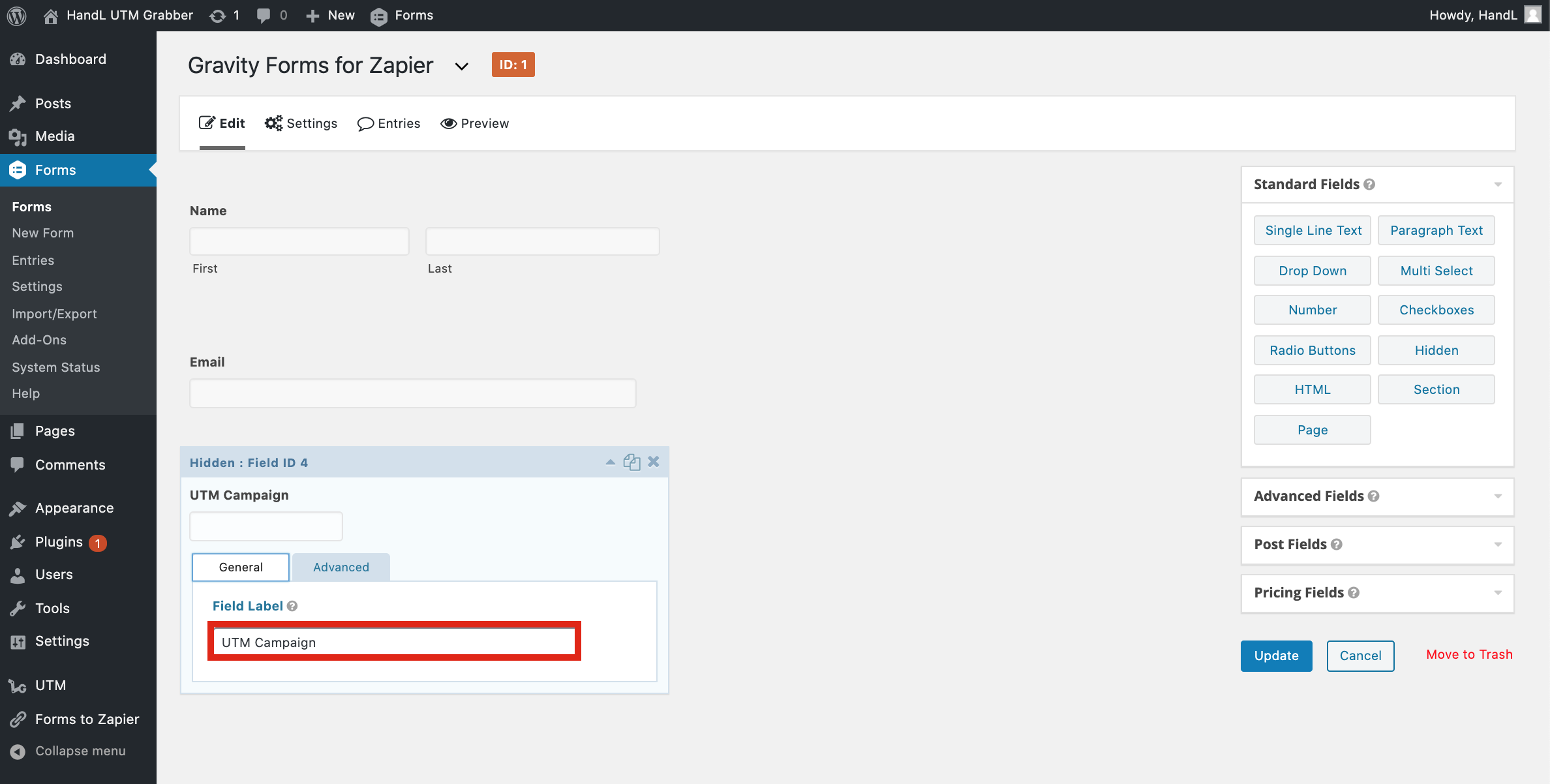Image resolution: width=1550 pixels, height=784 pixels.
Task: Expand the Advanced Fields panel
Action: (1498, 496)
